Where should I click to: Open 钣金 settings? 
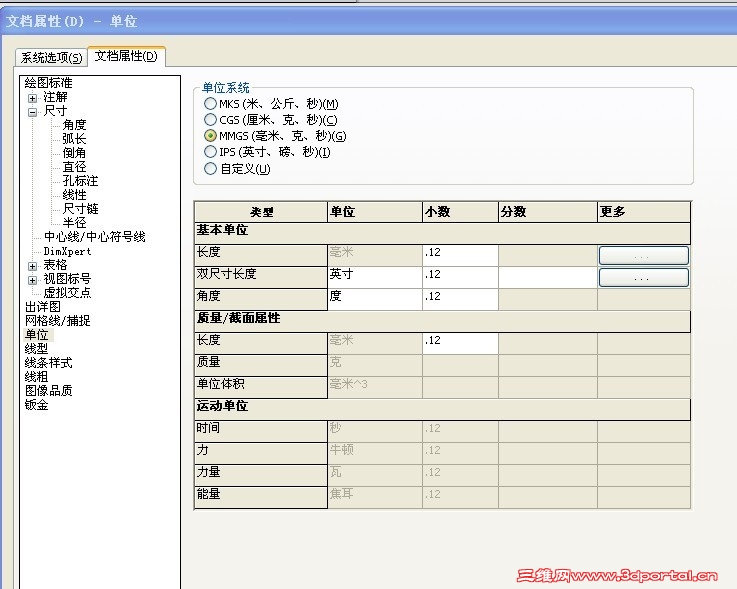point(36,405)
